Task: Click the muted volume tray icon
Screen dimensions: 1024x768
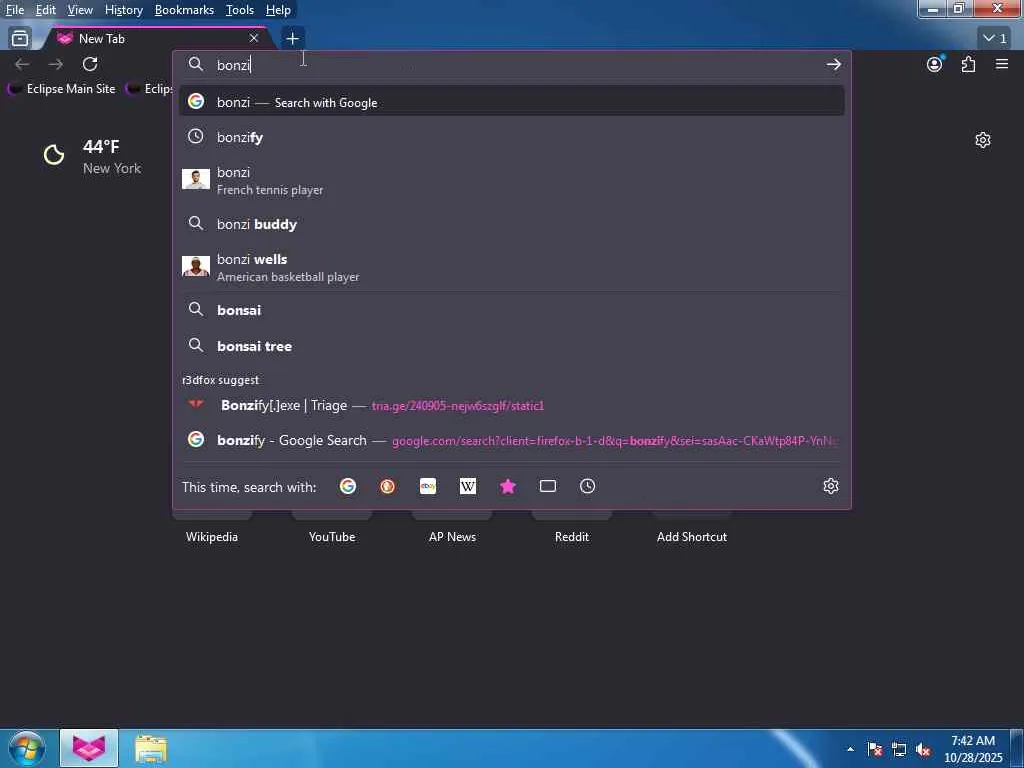Action: pyautogui.click(x=923, y=750)
